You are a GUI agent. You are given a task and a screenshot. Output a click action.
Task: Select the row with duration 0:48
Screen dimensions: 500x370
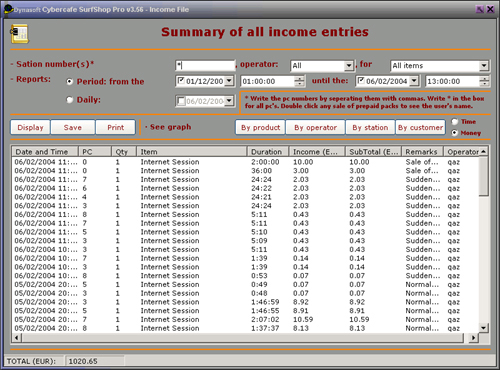[x=245, y=293]
